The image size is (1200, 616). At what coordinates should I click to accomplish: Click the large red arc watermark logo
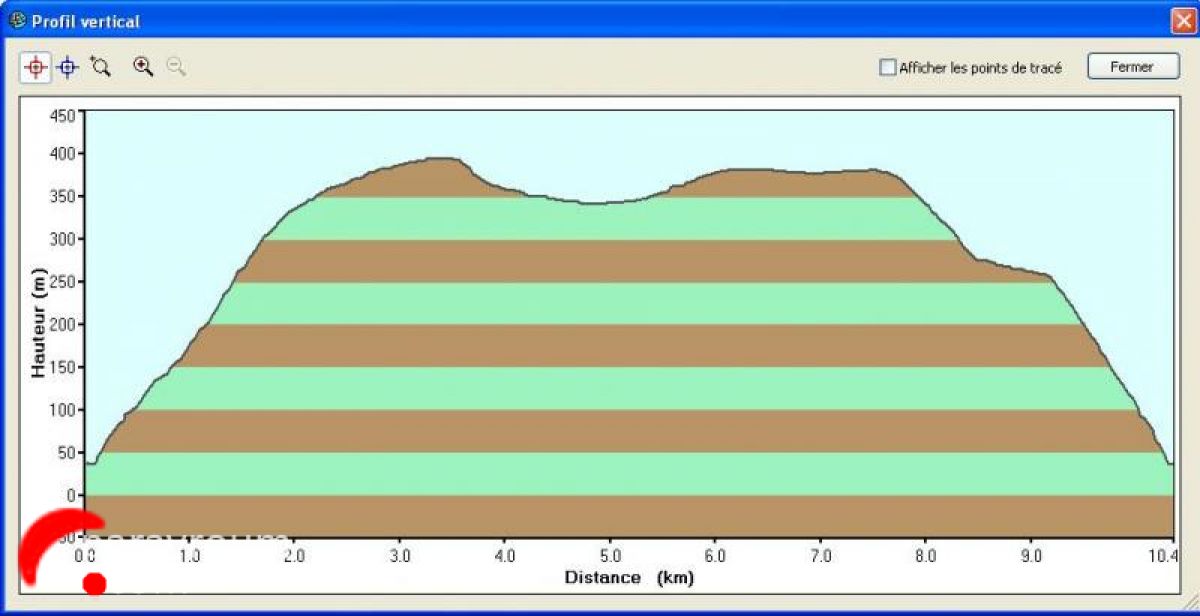[x=50, y=540]
